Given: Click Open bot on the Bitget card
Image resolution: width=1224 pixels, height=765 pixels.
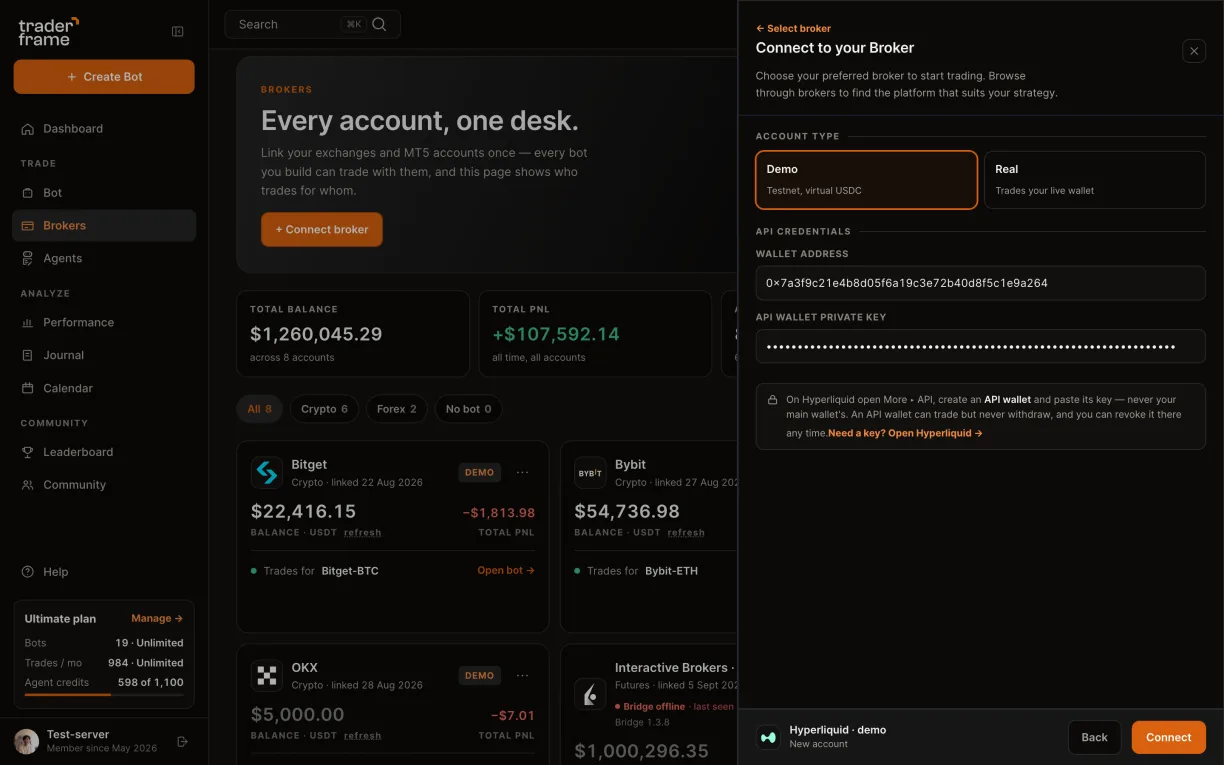Looking at the screenshot, I should pos(506,570).
